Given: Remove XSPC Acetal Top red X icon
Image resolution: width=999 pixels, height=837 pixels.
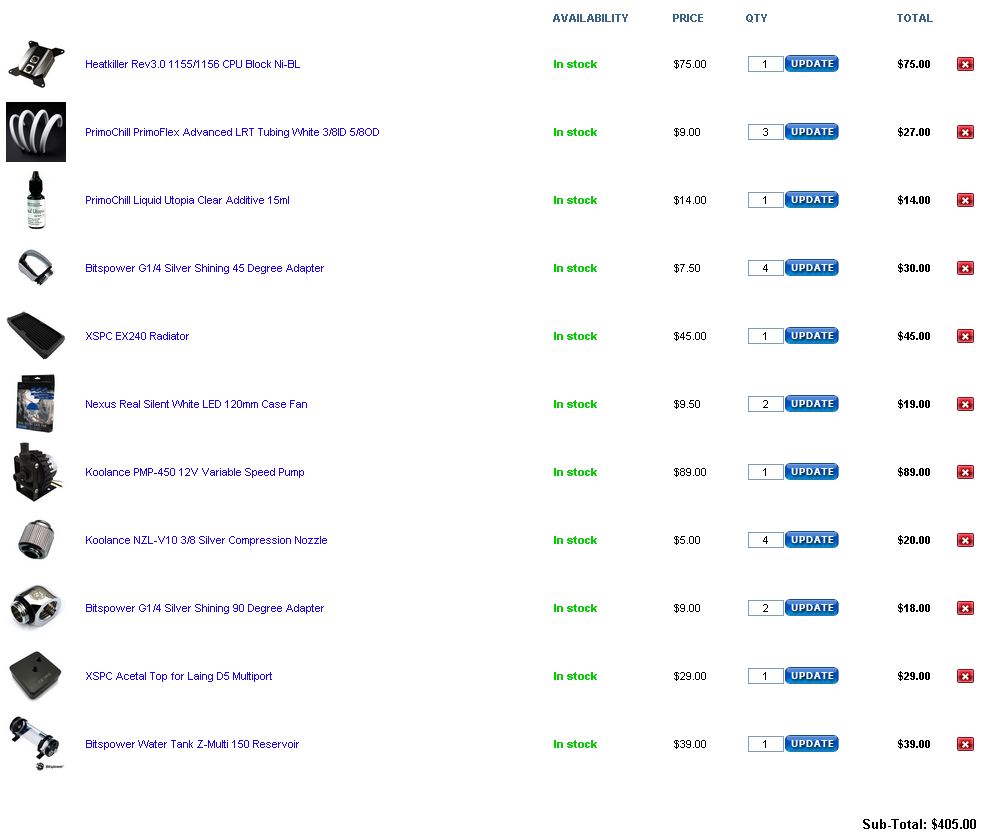Looking at the screenshot, I should click(x=965, y=676).
